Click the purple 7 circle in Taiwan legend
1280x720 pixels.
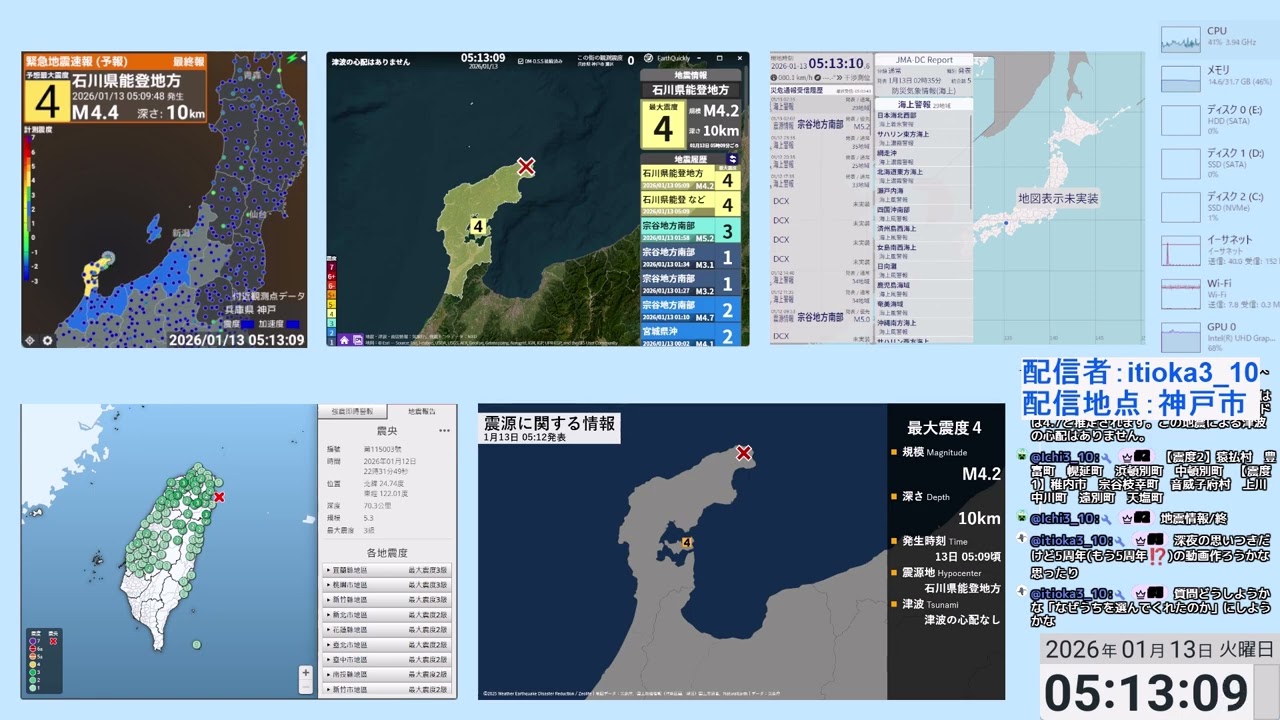[x=34, y=642]
